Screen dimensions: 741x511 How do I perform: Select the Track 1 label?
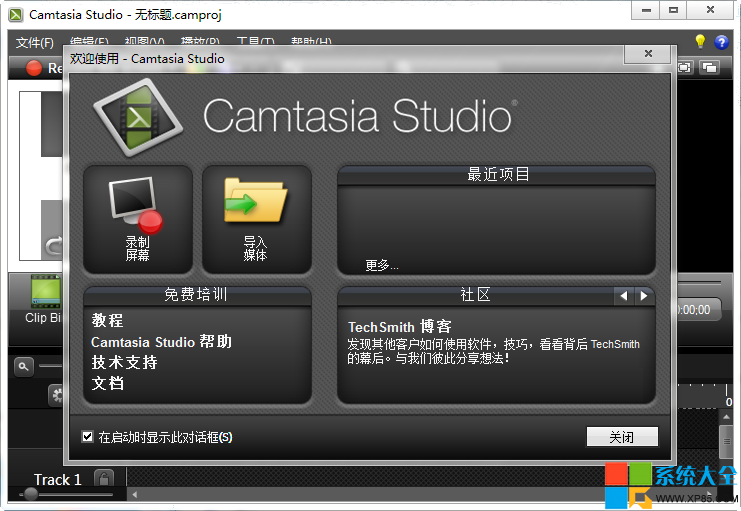(57, 480)
